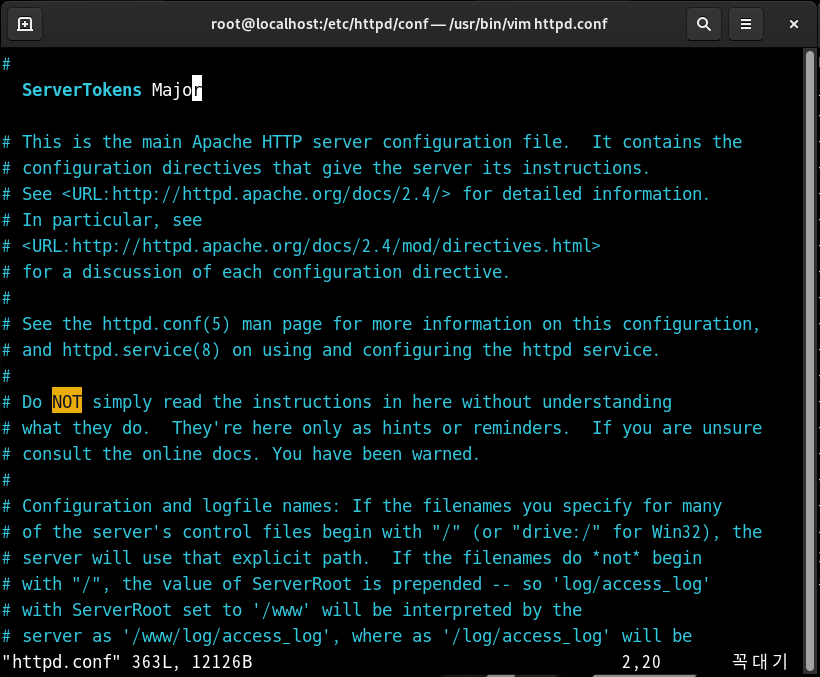Close the terminal window
This screenshot has height=677, width=820.
click(793, 24)
